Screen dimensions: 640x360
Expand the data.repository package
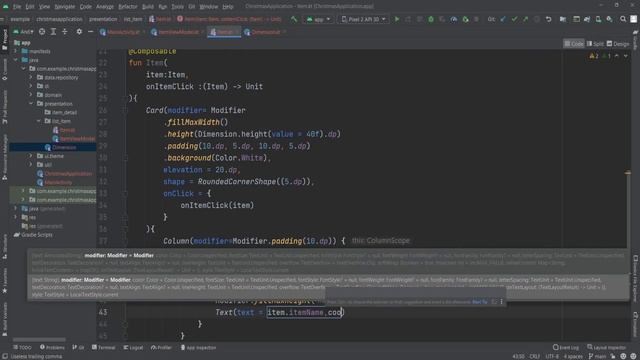(31, 77)
